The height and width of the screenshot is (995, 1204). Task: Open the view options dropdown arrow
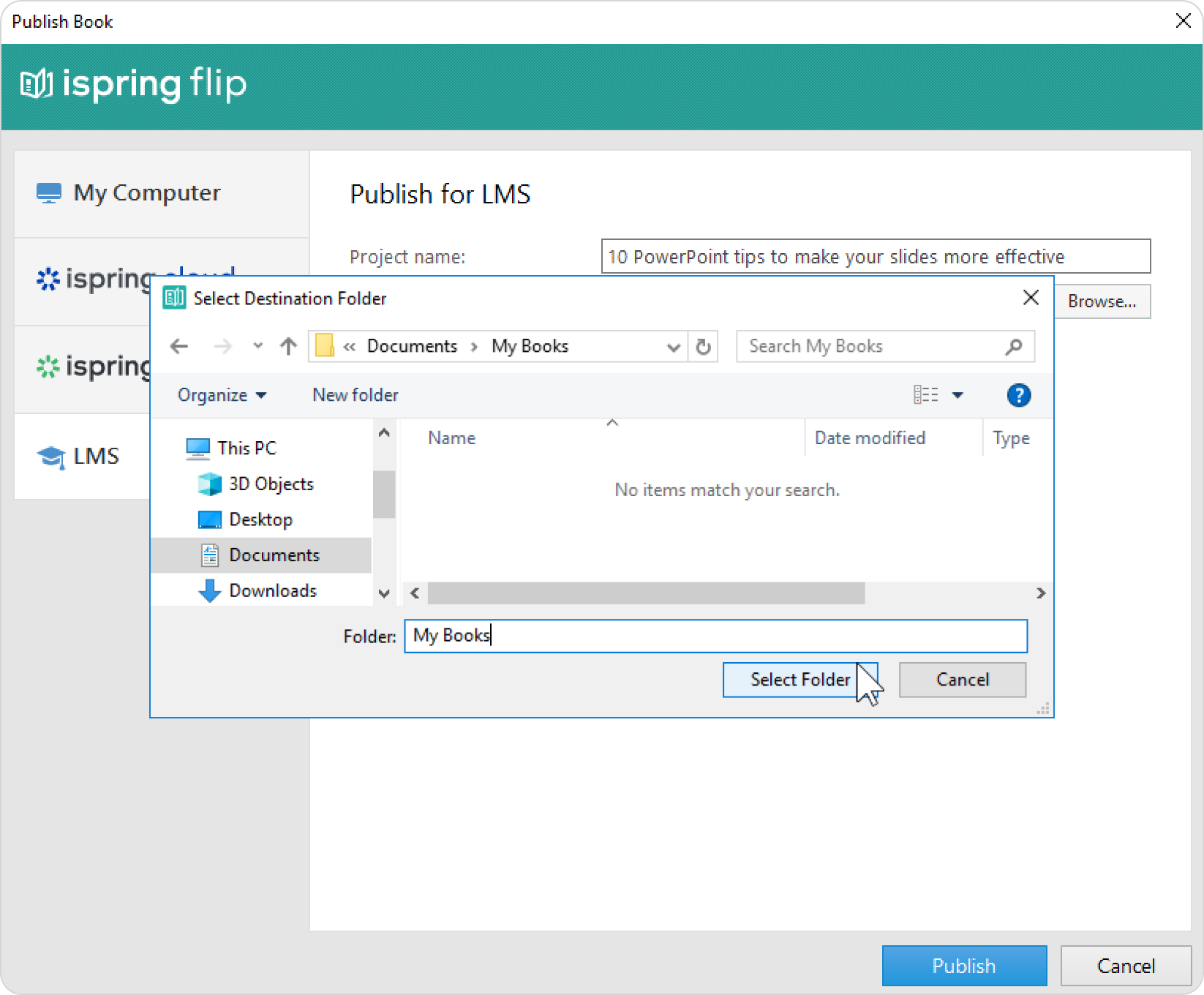pos(957,395)
